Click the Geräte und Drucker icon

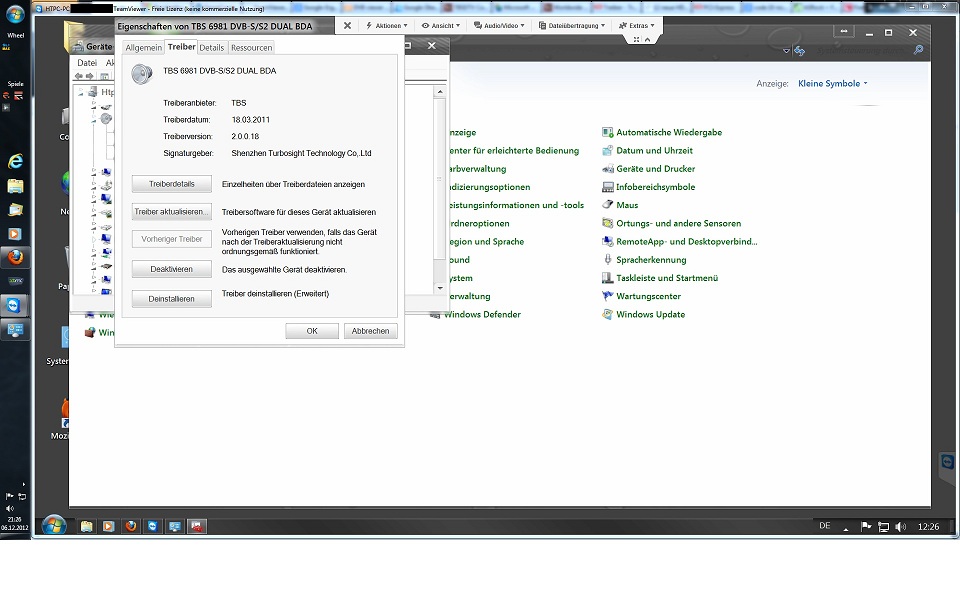coord(607,169)
